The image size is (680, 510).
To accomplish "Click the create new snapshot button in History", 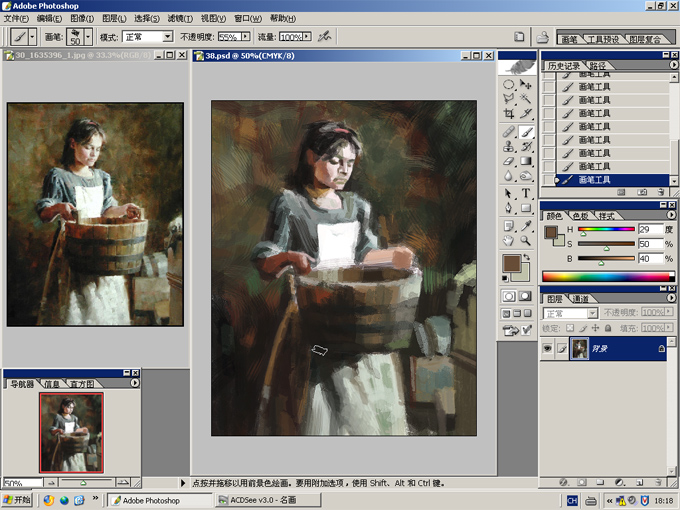I will [642, 192].
